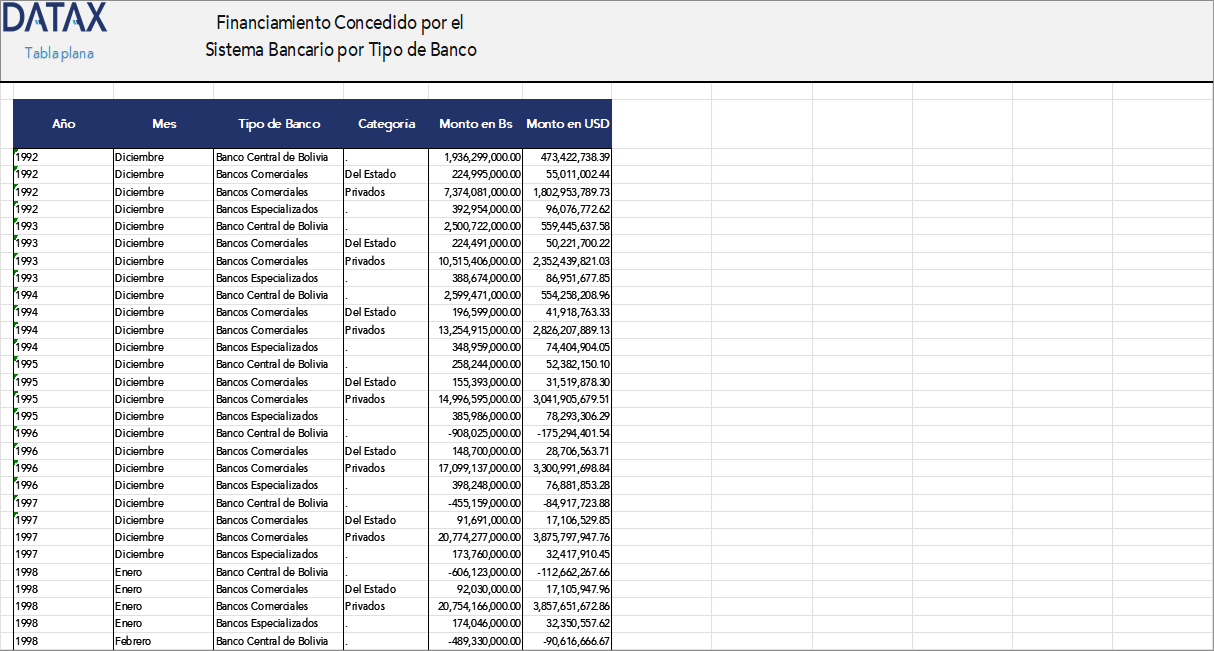Click the DATAX logo
Screen dimensions: 1214x651
pyautogui.click(x=55, y=20)
